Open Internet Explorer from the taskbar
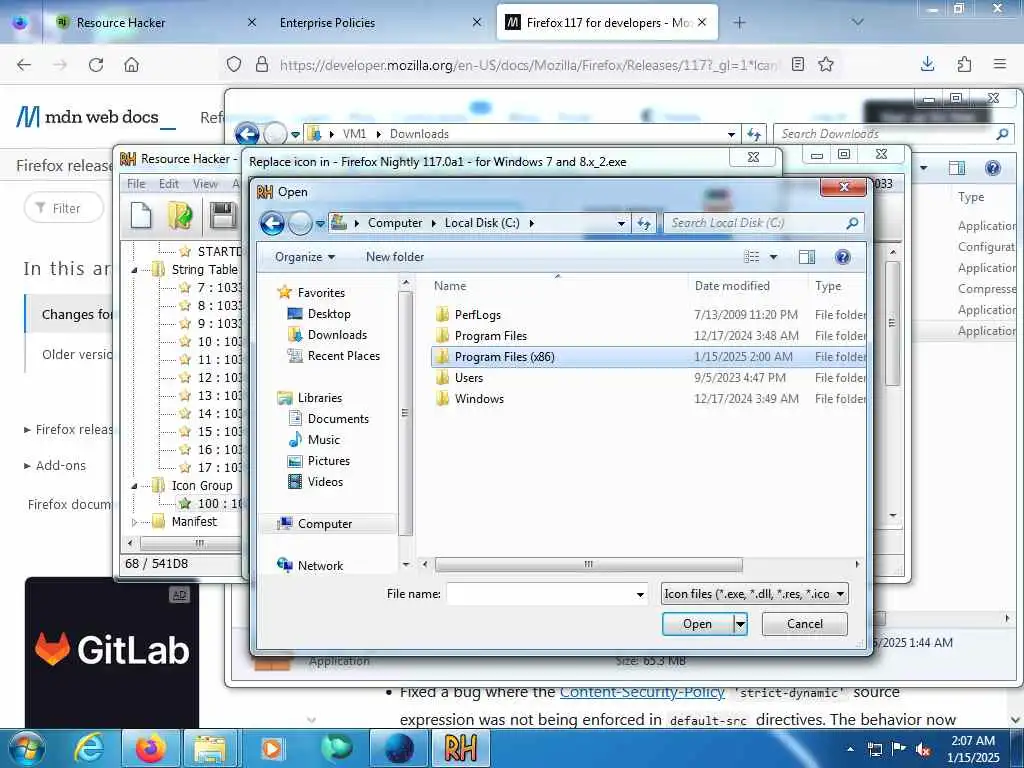Image resolution: width=1024 pixels, height=768 pixels. coord(89,748)
